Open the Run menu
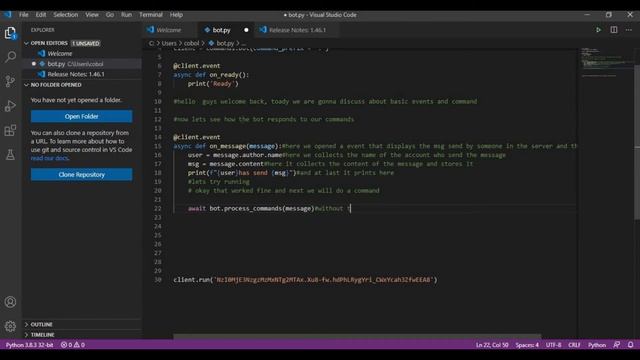Screen dimensions: 640x360 (x=127, y=15)
